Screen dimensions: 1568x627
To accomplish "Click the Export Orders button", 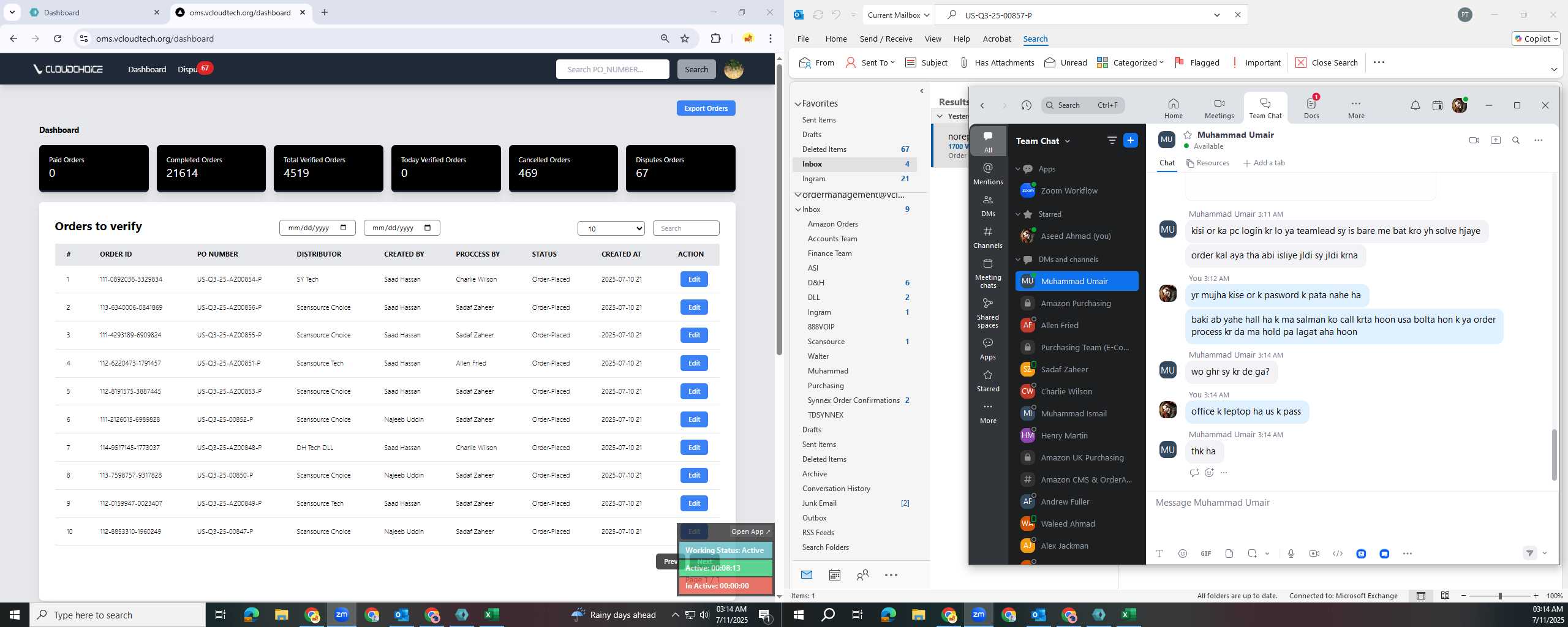I will tap(706, 108).
